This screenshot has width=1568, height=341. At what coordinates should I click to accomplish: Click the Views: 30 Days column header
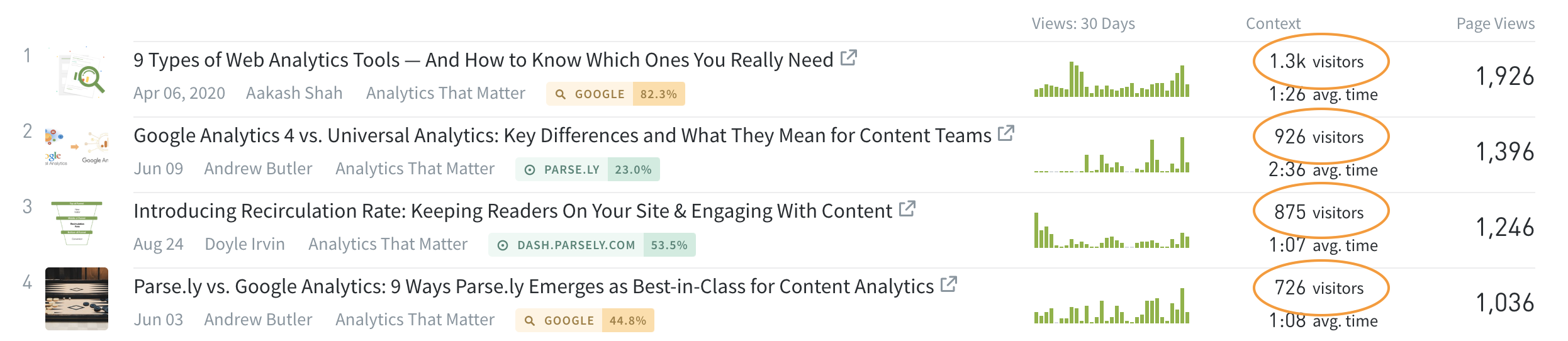click(1084, 24)
